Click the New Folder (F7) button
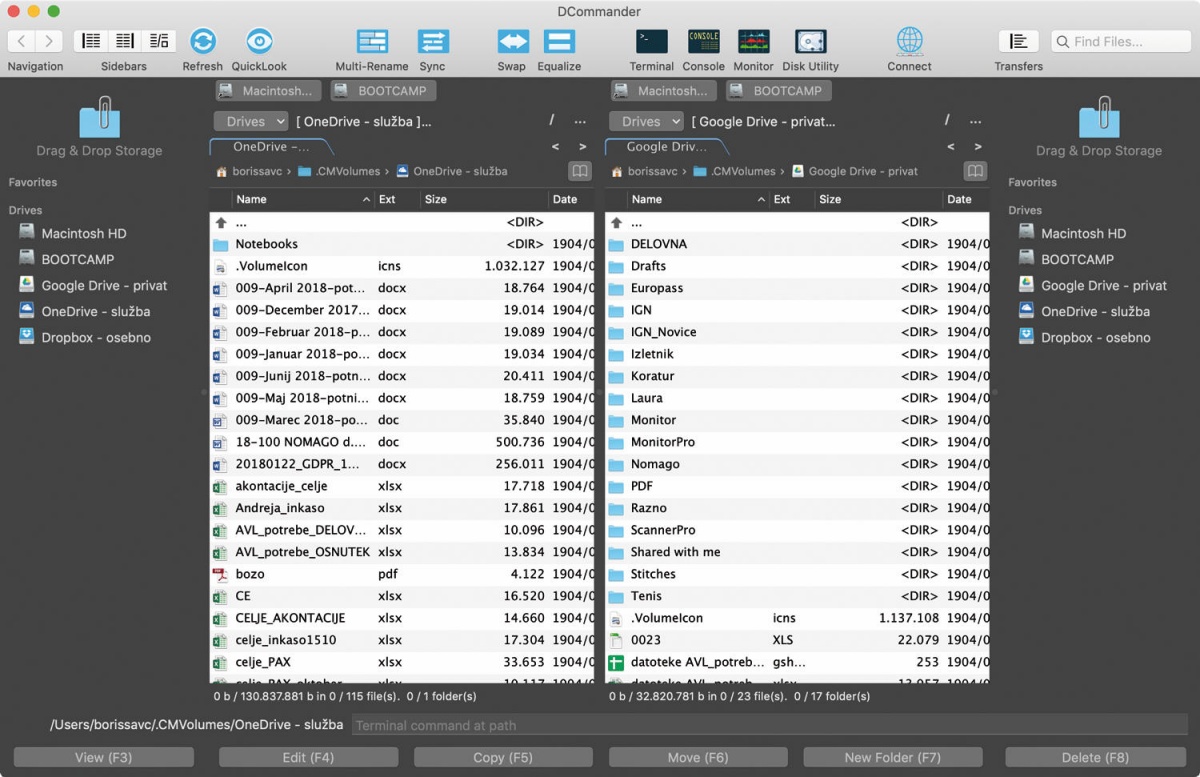The width and height of the screenshot is (1200, 777). pyautogui.click(x=893, y=758)
